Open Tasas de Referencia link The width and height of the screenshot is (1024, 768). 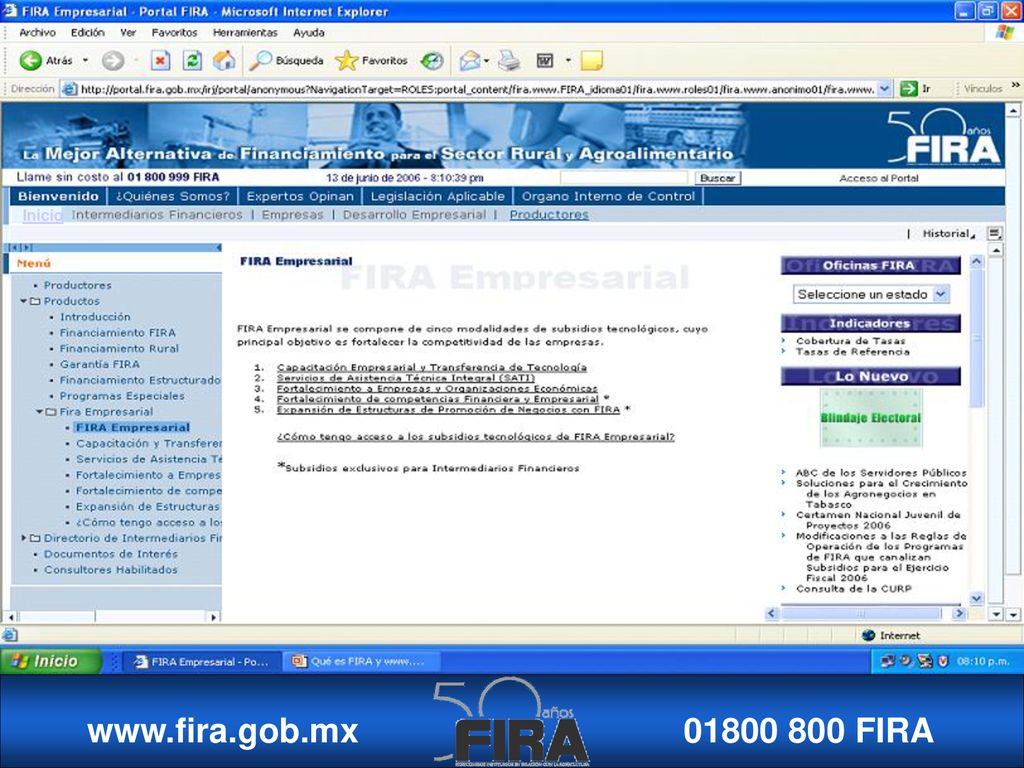point(852,351)
